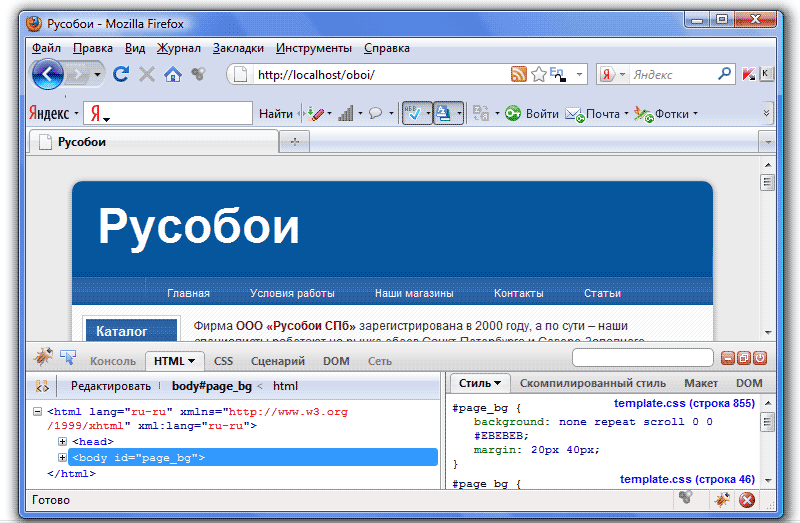
Task: Switch to the Firebug Консоль tab
Action: pos(113,361)
